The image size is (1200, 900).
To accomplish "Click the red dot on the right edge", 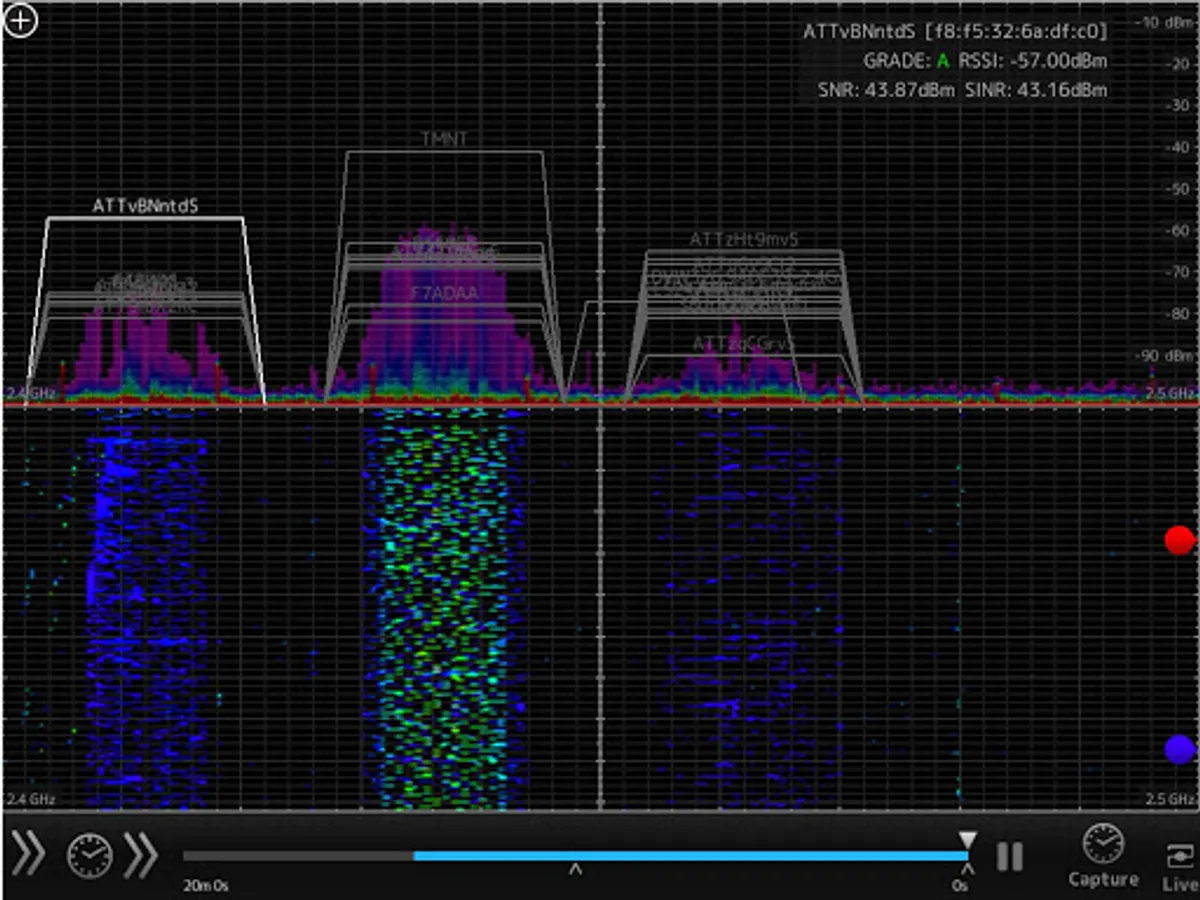I will [x=1180, y=540].
